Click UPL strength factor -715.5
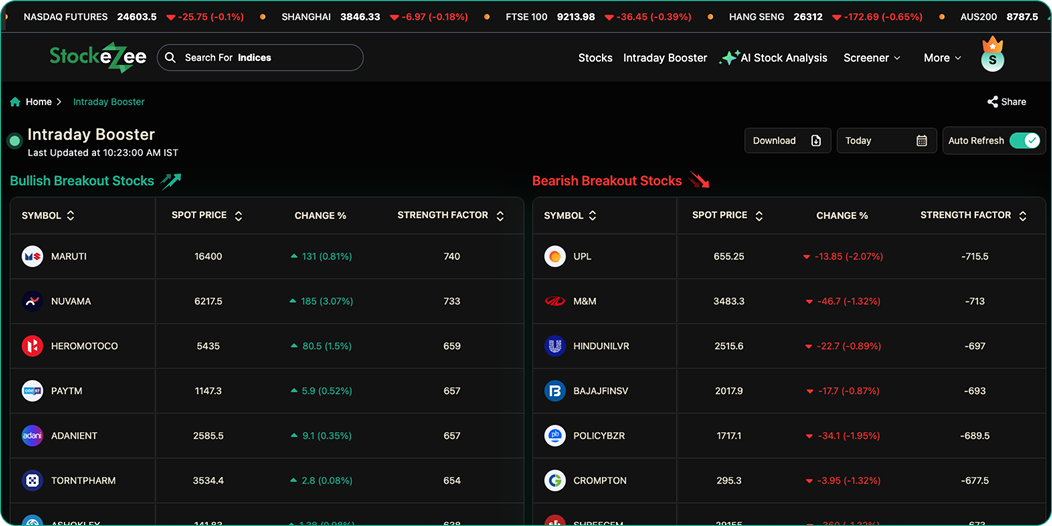 975,256
